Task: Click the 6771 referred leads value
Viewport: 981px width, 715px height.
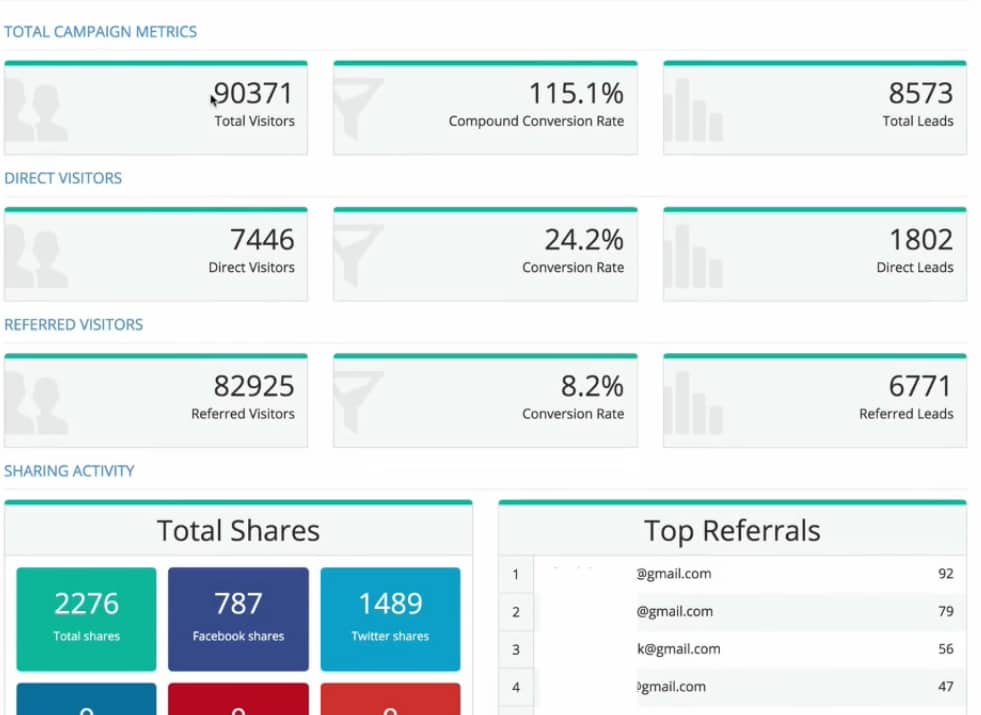Action: (x=920, y=387)
